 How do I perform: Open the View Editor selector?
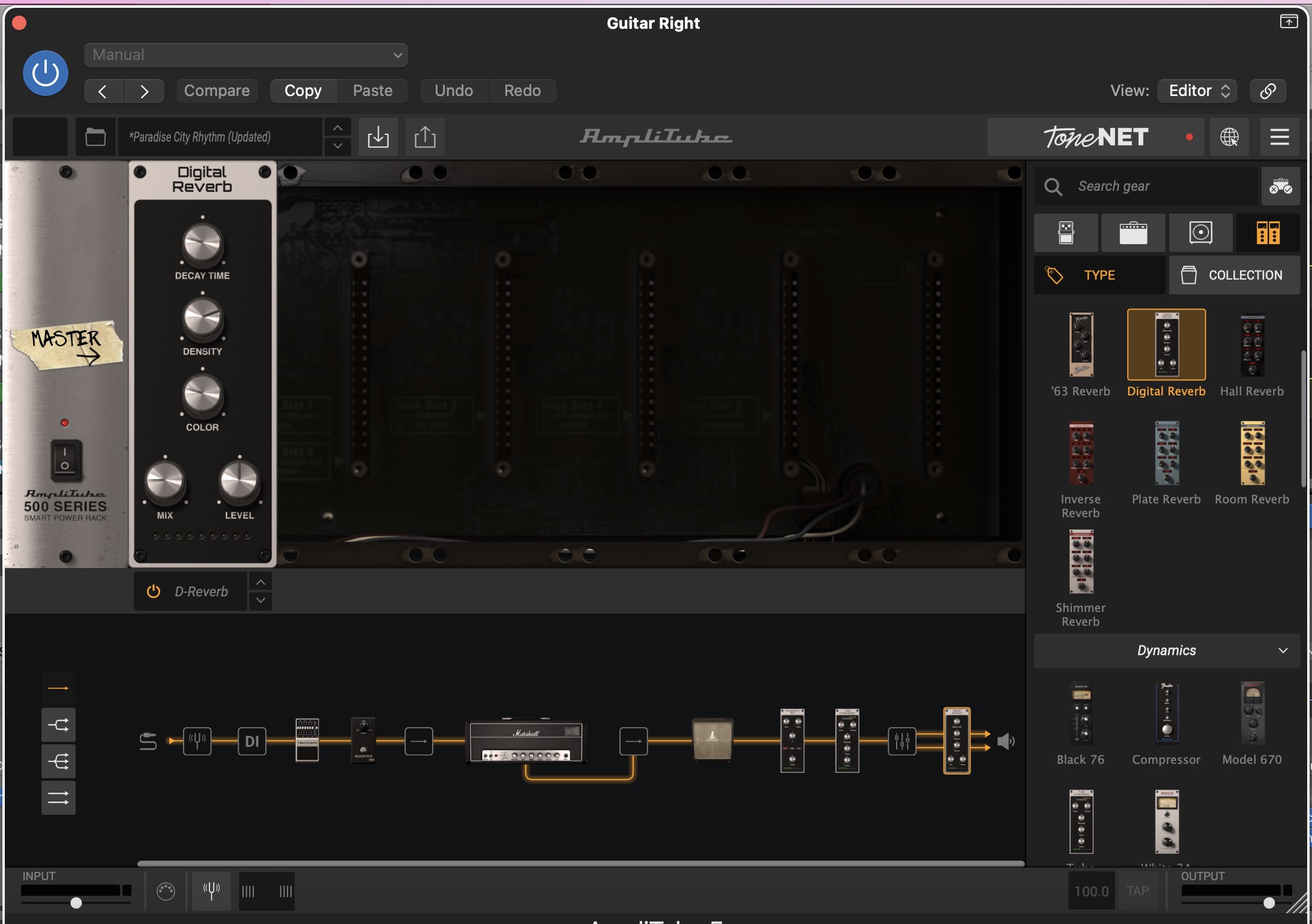pos(1199,91)
